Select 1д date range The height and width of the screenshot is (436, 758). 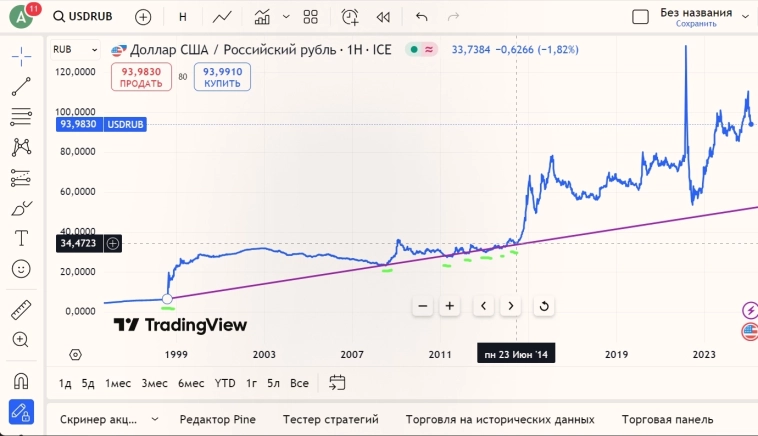point(65,383)
